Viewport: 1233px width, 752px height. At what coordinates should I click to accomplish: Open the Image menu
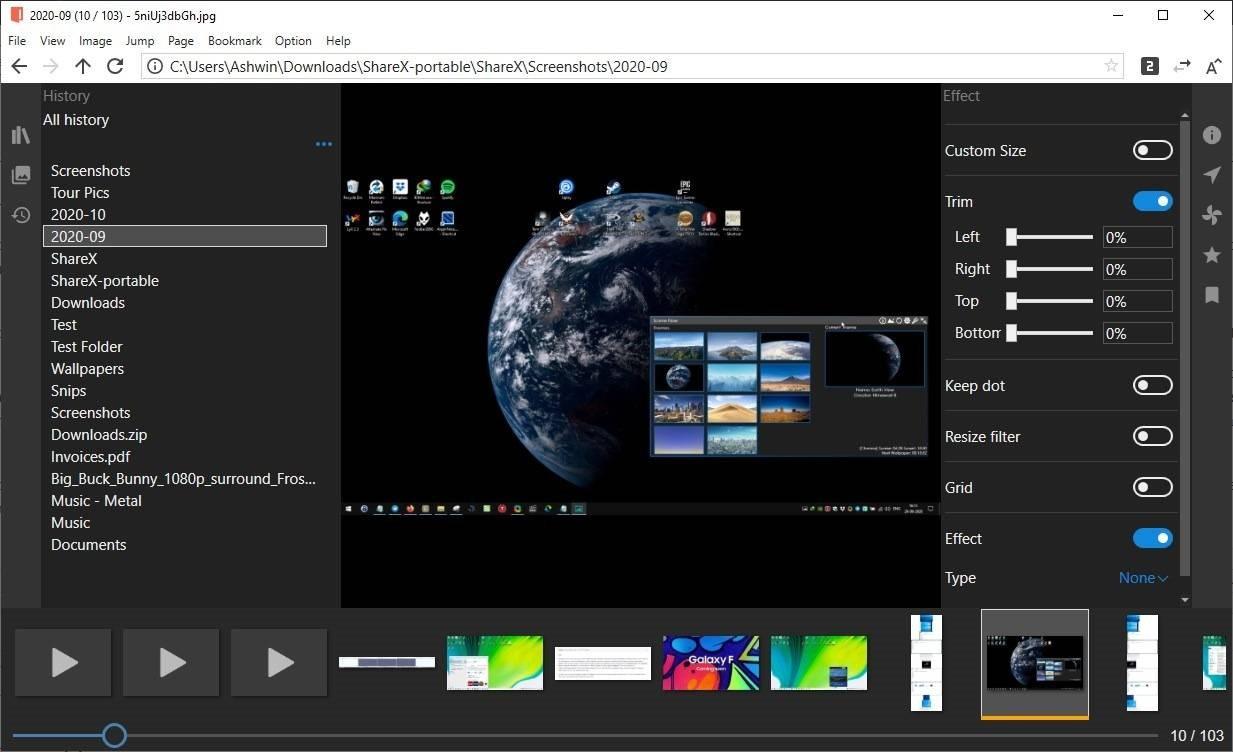click(x=95, y=41)
